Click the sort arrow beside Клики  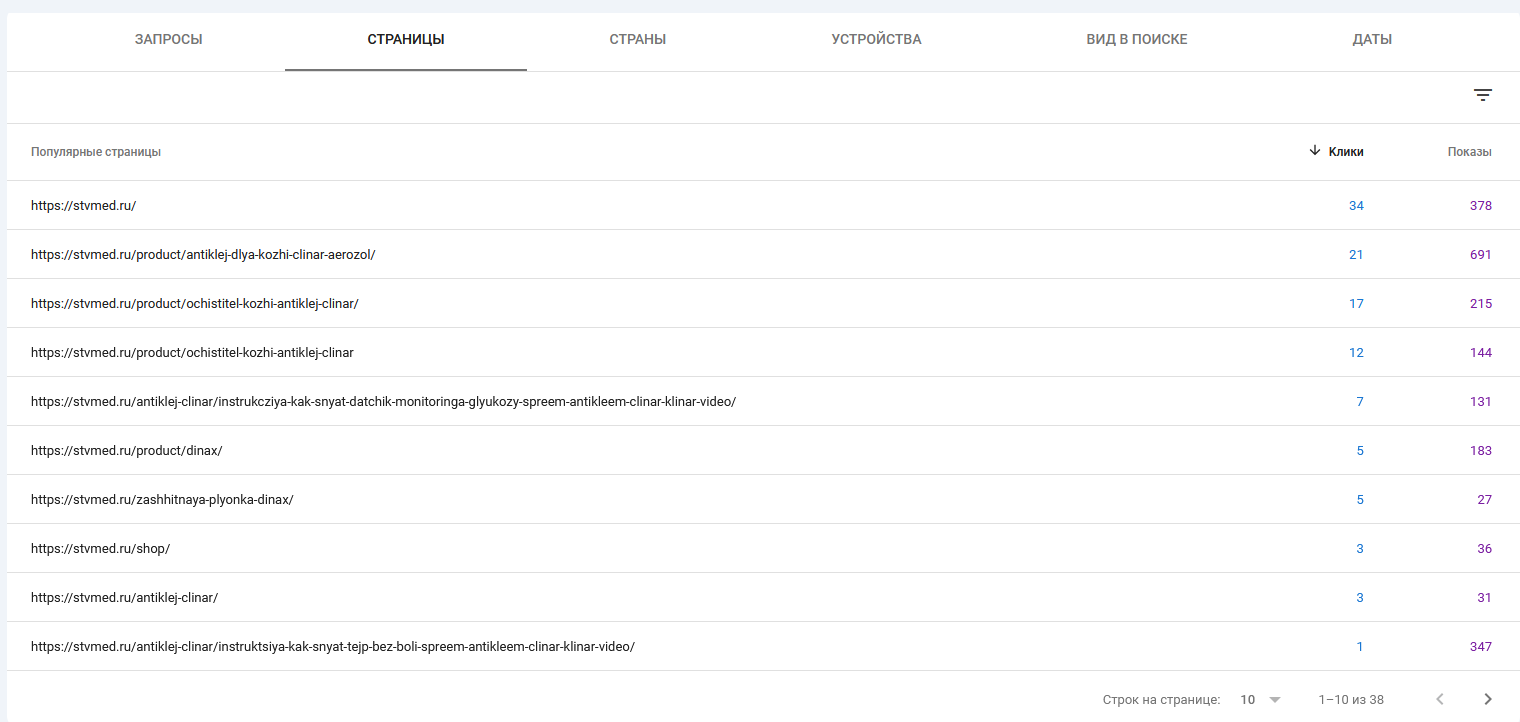point(1315,151)
